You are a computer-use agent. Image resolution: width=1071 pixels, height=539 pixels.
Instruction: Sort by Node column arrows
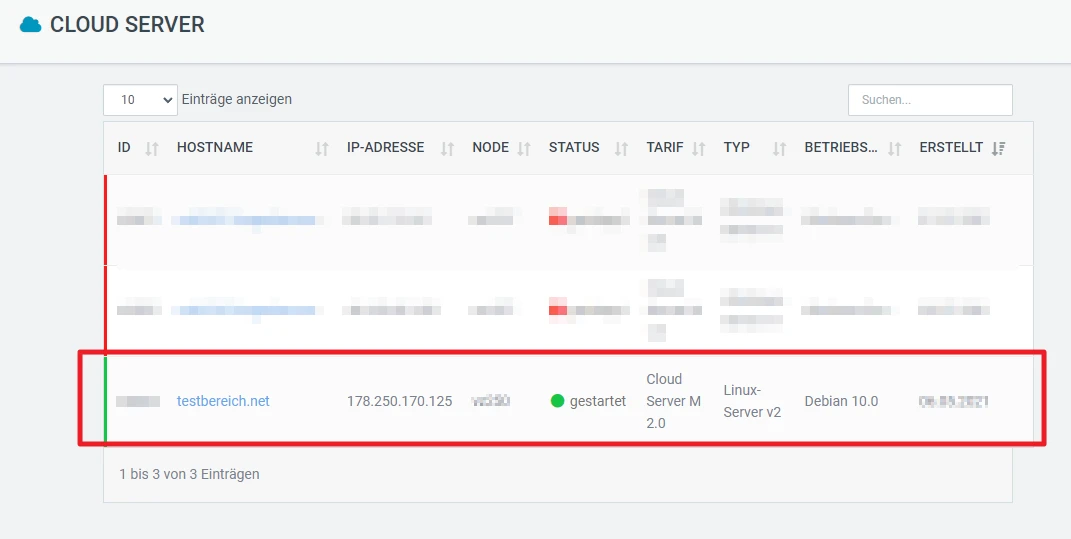tap(524, 148)
